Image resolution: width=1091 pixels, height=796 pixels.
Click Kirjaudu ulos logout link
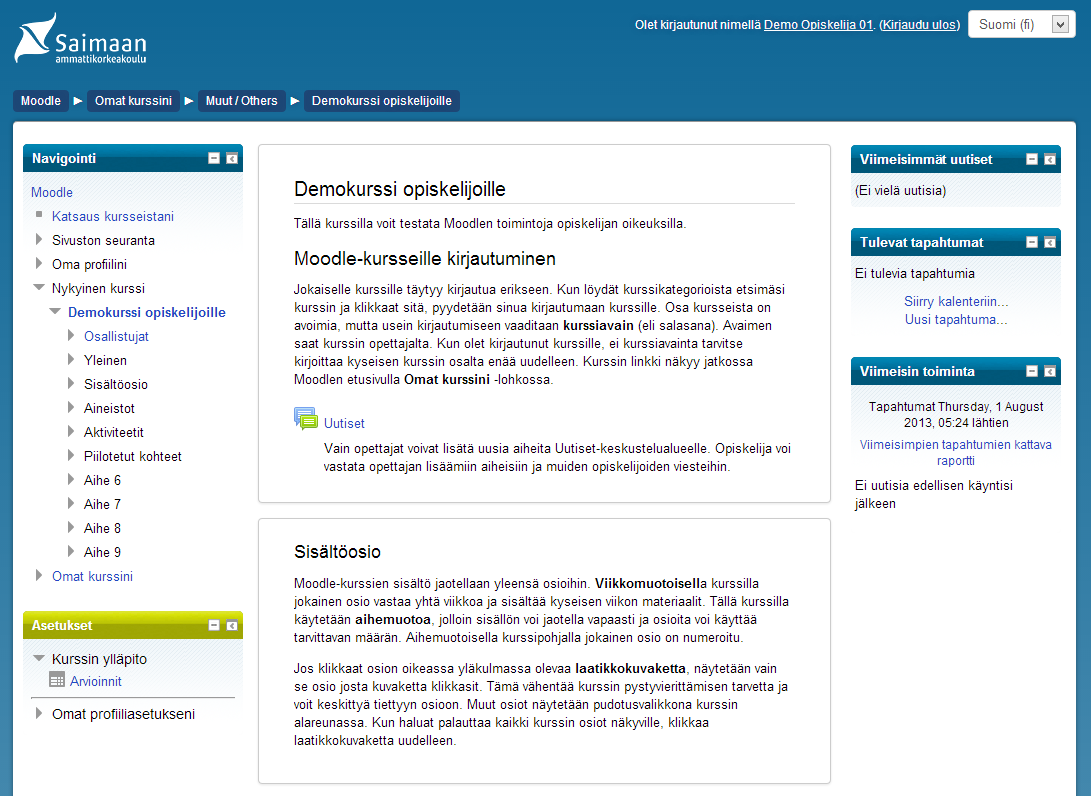920,24
